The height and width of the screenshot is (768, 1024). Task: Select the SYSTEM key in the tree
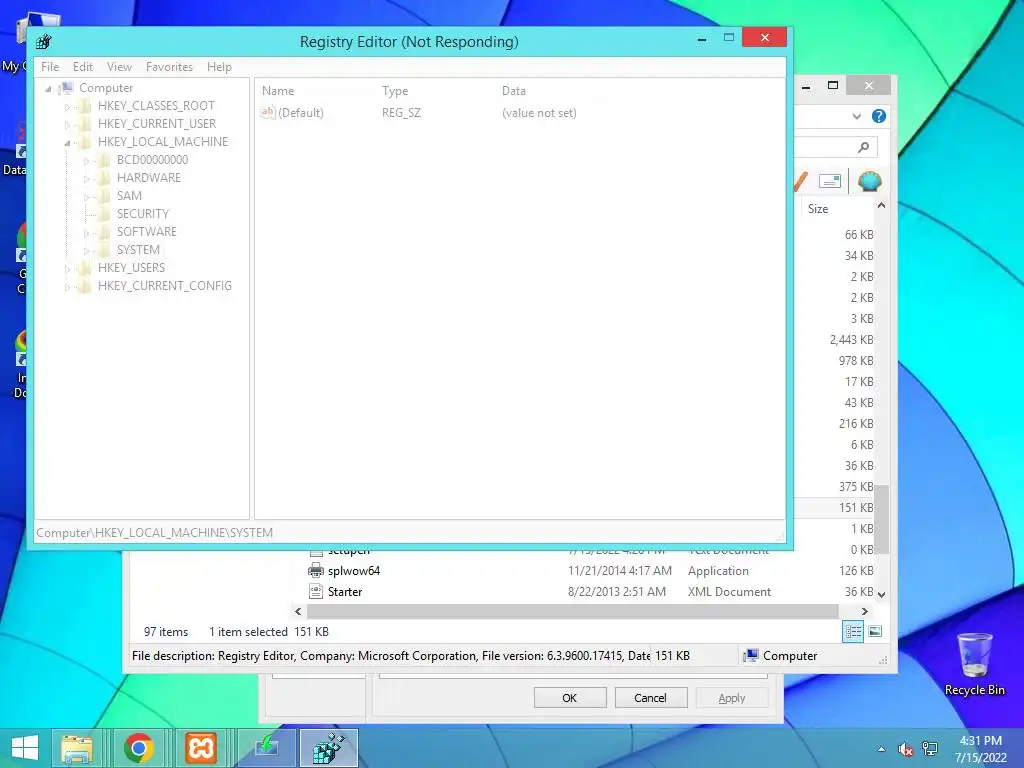click(x=138, y=249)
